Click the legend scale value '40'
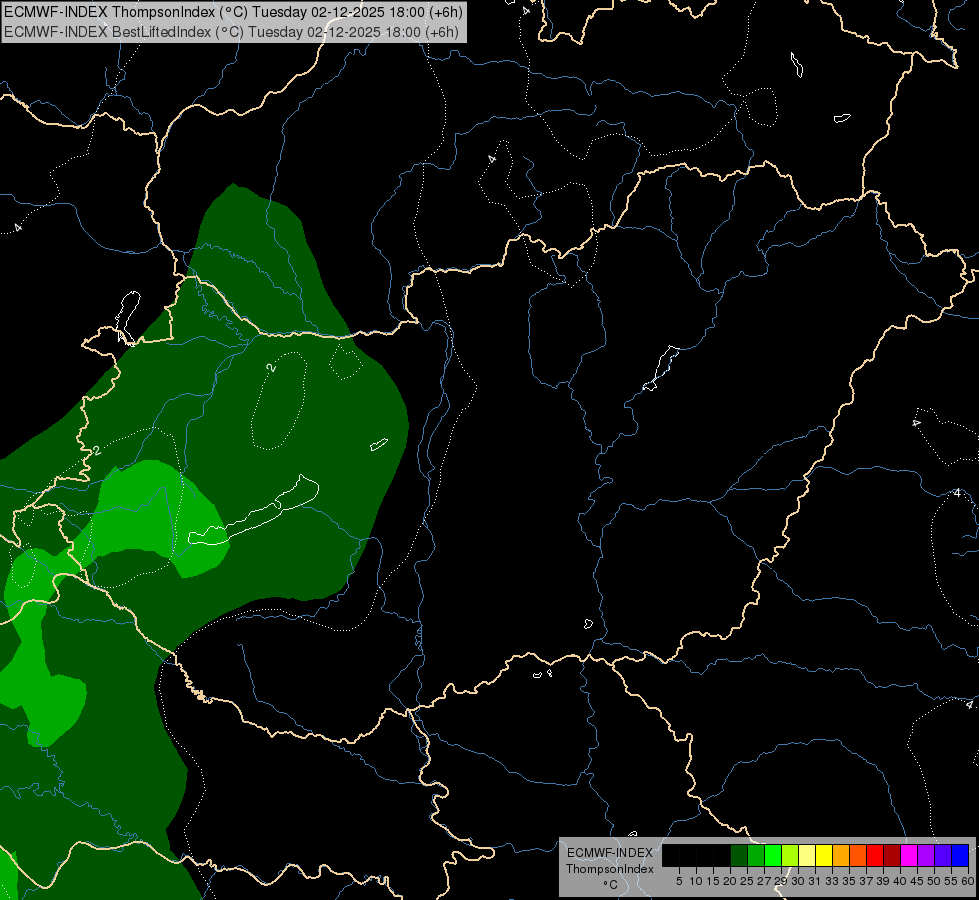This screenshot has width=979, height=900. pos(900,881)
